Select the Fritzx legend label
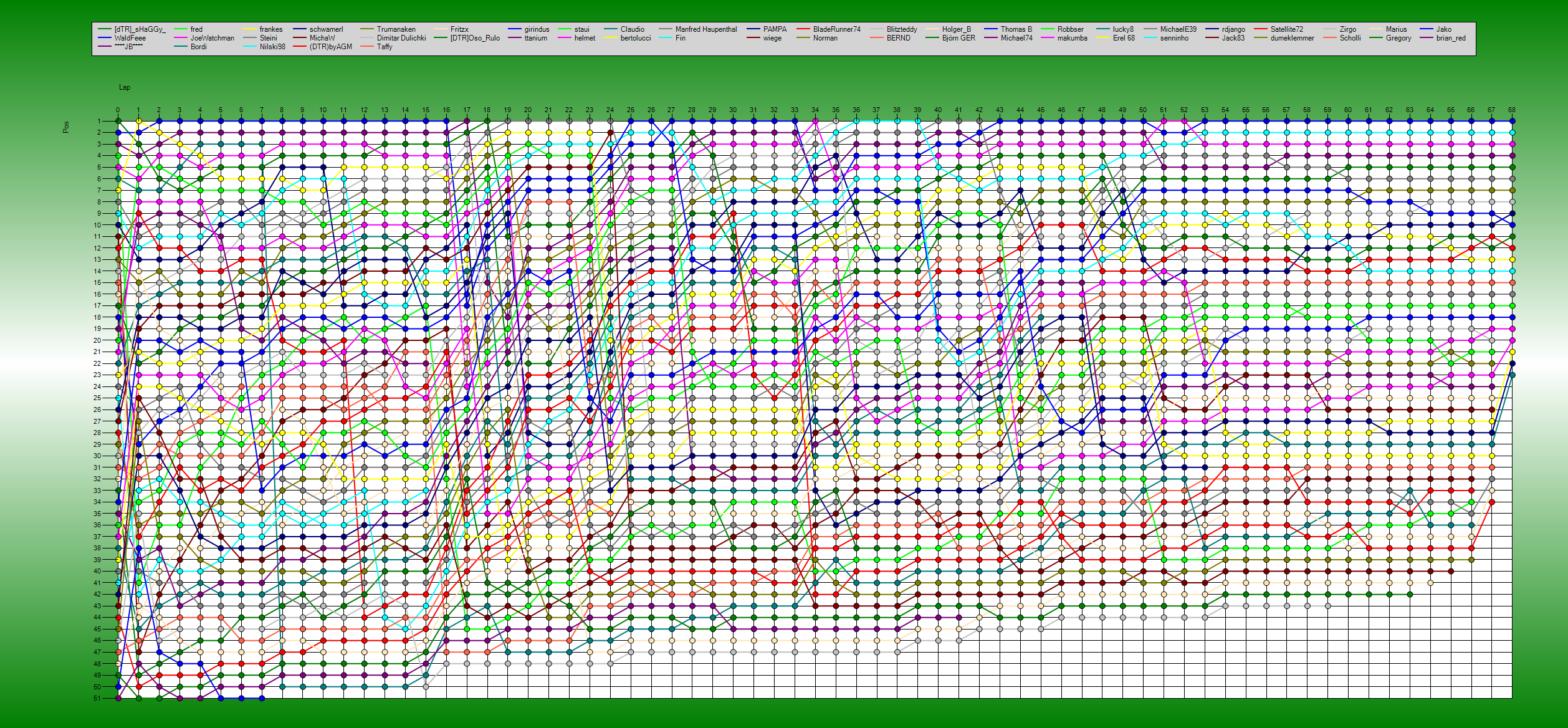Screen dimensions: 1568x728 click(x=459, y=29)
